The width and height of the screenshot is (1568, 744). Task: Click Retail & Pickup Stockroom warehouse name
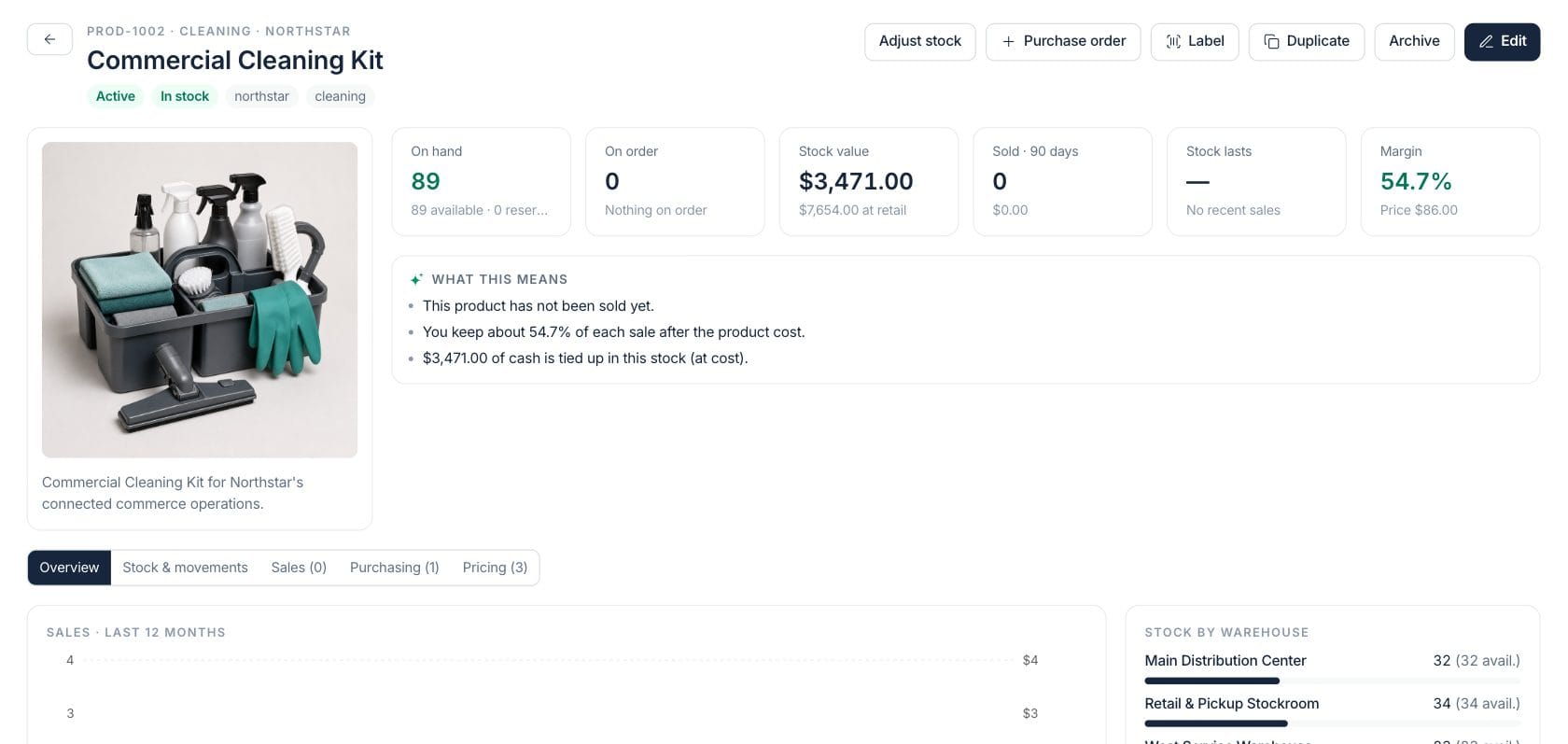point(1232,704)
